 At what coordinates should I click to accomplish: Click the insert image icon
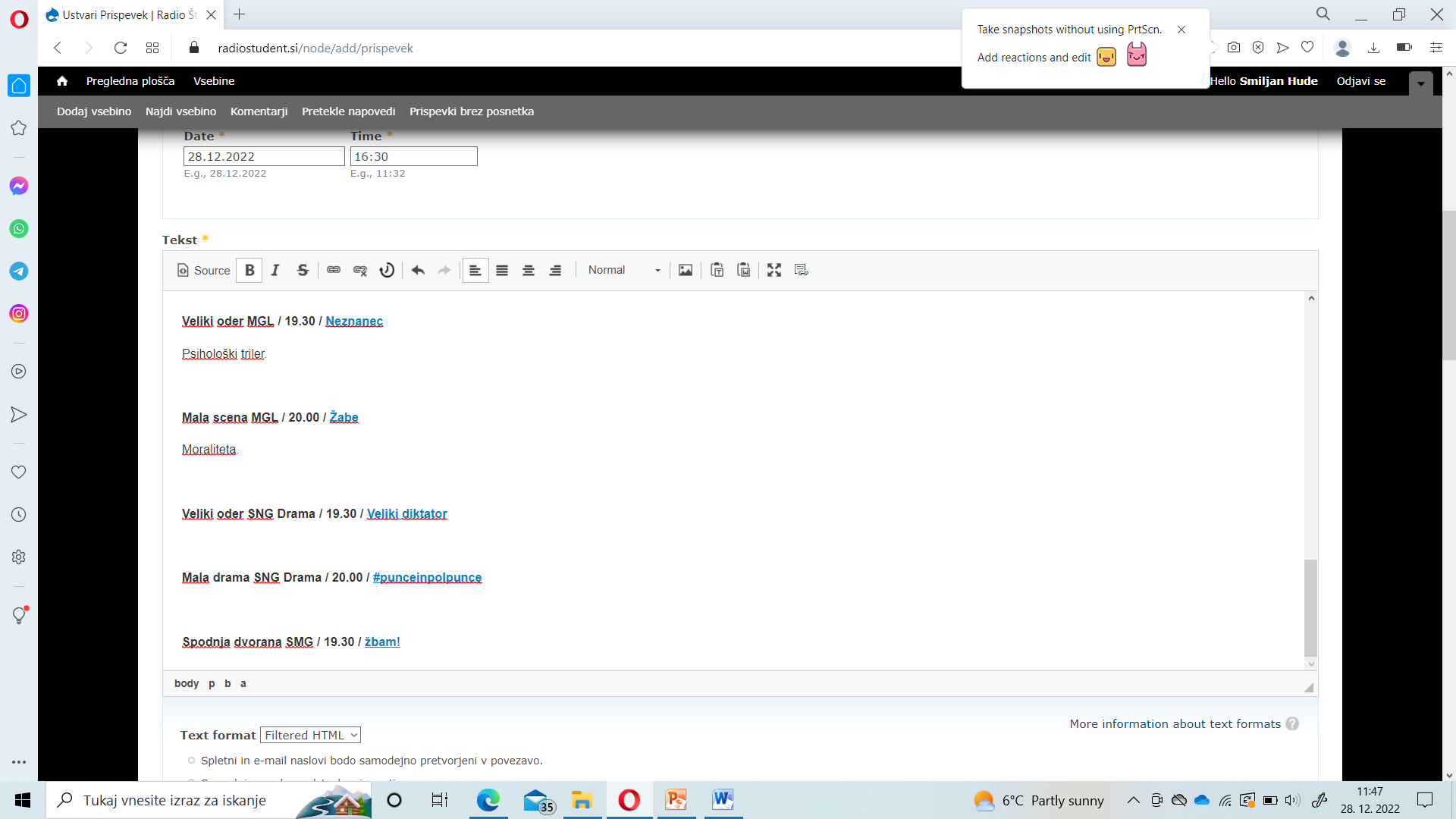pyautogui.click(x=686, y=270)
